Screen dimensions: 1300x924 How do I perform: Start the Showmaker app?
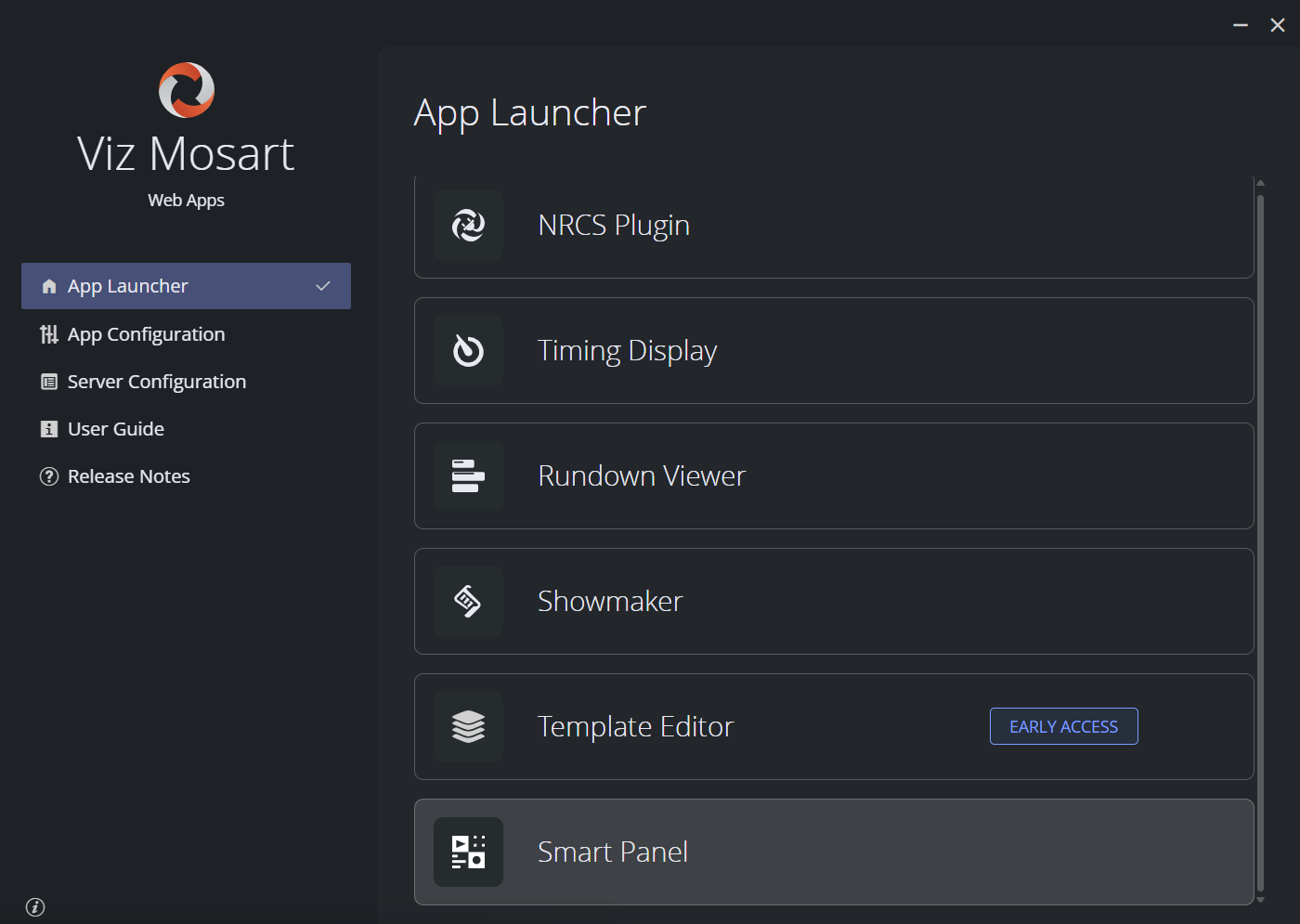coord(834,602)
